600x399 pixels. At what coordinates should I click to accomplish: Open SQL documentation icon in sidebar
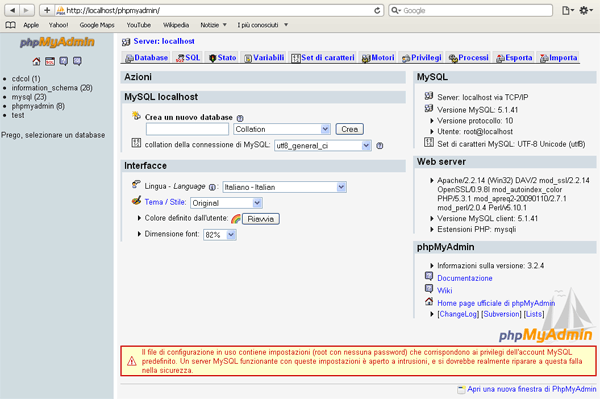[77, 61]
